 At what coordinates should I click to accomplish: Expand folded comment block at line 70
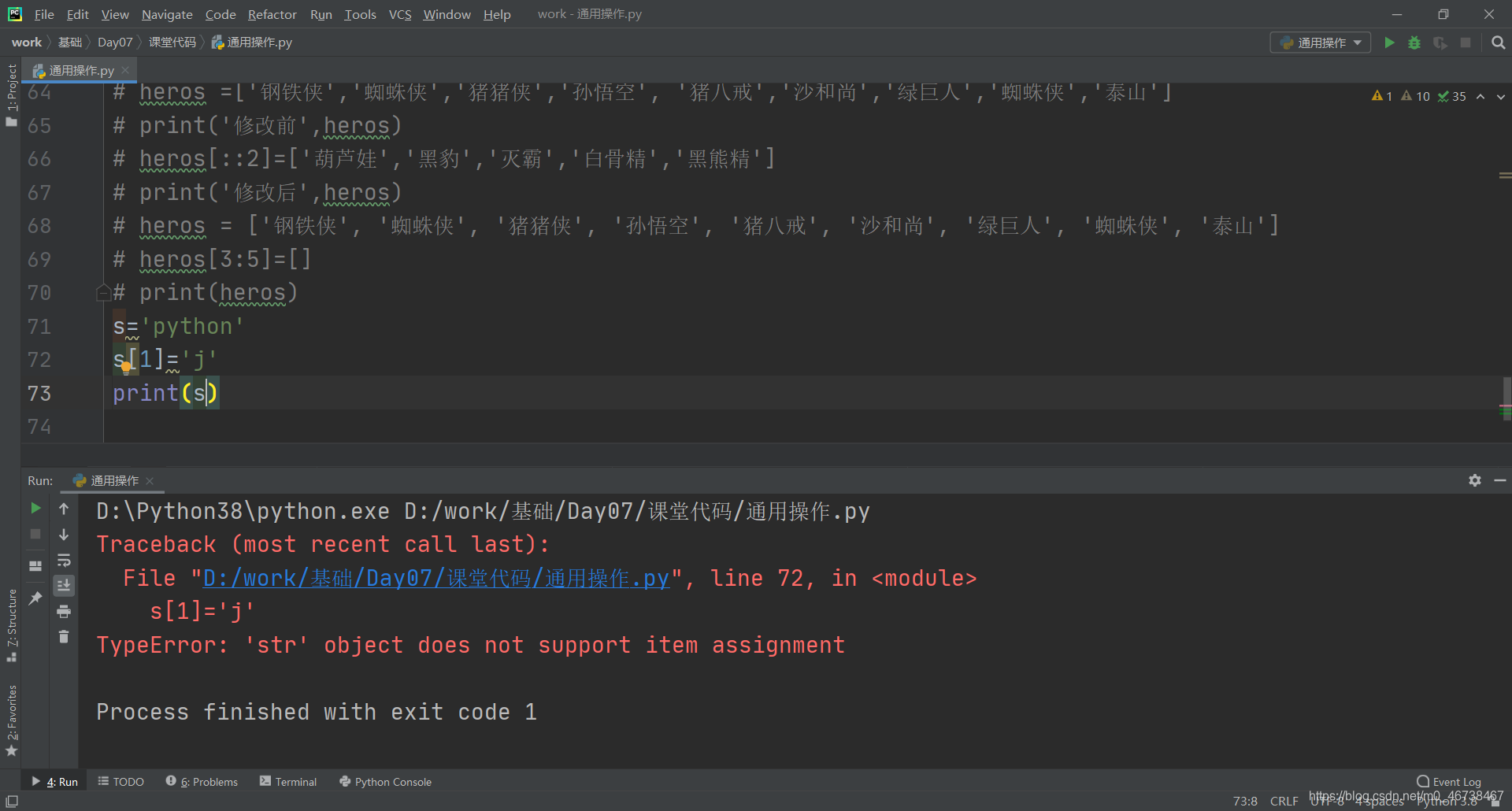(x=103, y=293)
